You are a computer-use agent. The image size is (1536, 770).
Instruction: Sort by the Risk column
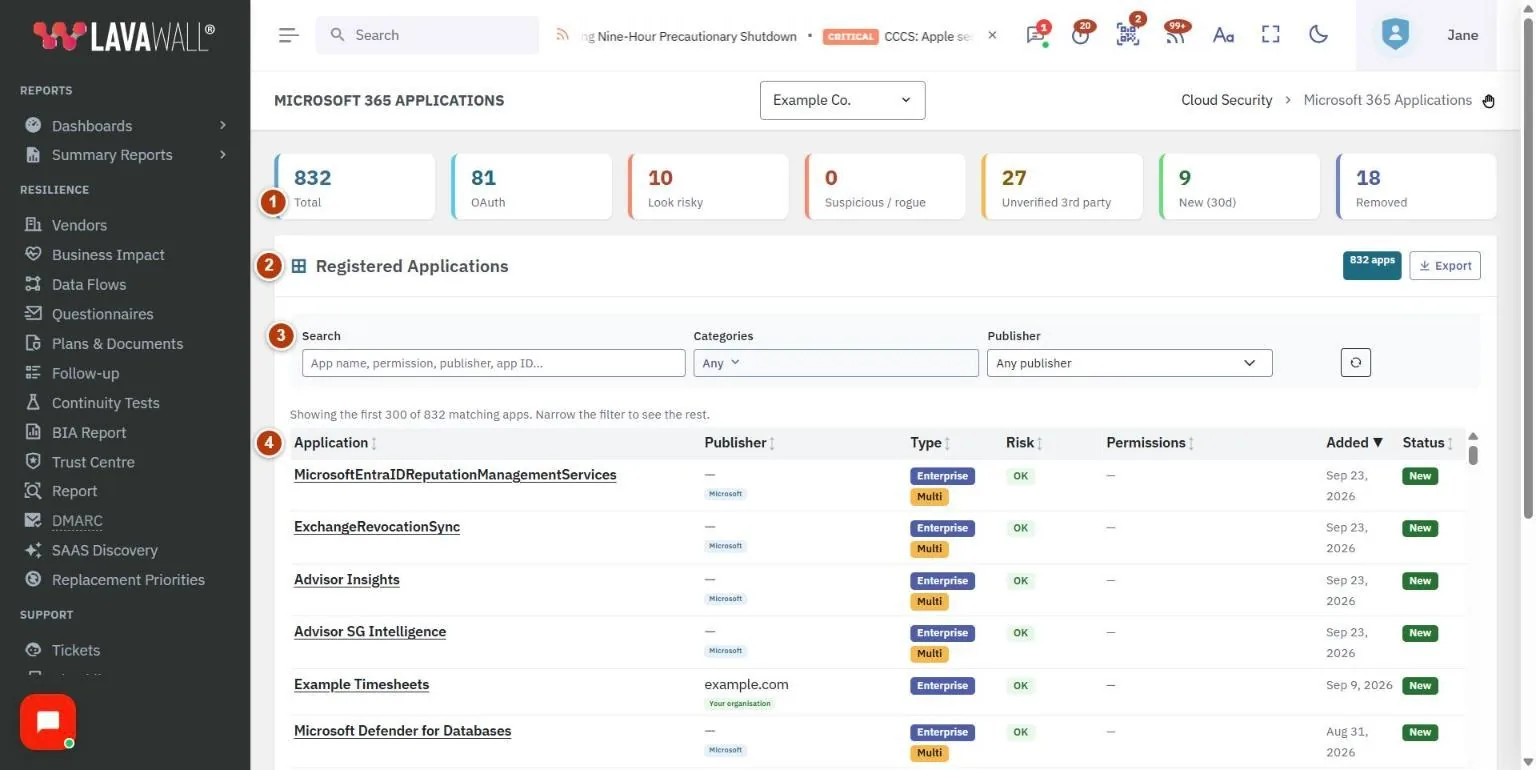(1025, 443)
